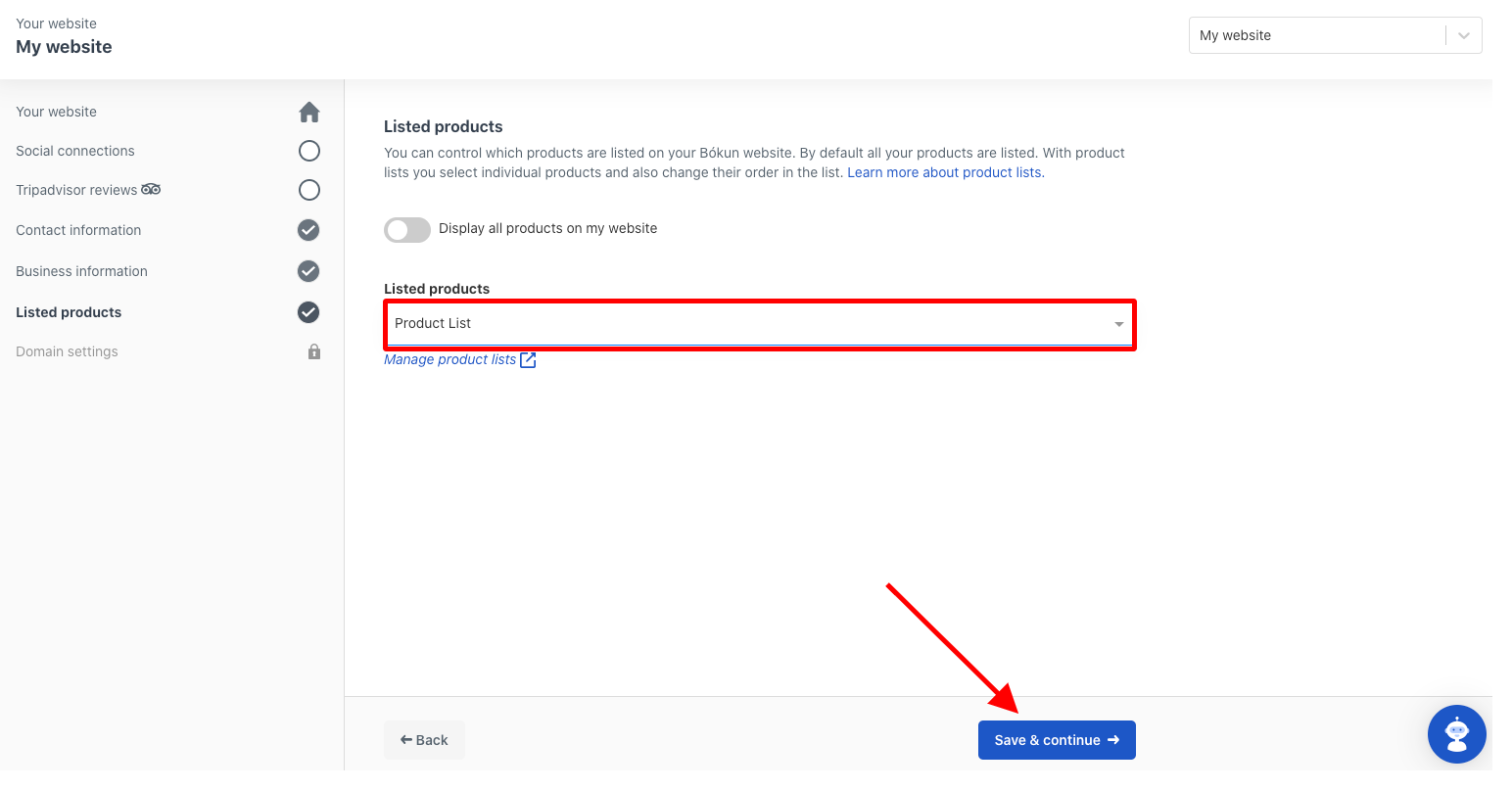Open the Product List dropdown
Viewport: 1512px width, 790px height.
click(760, 324)
